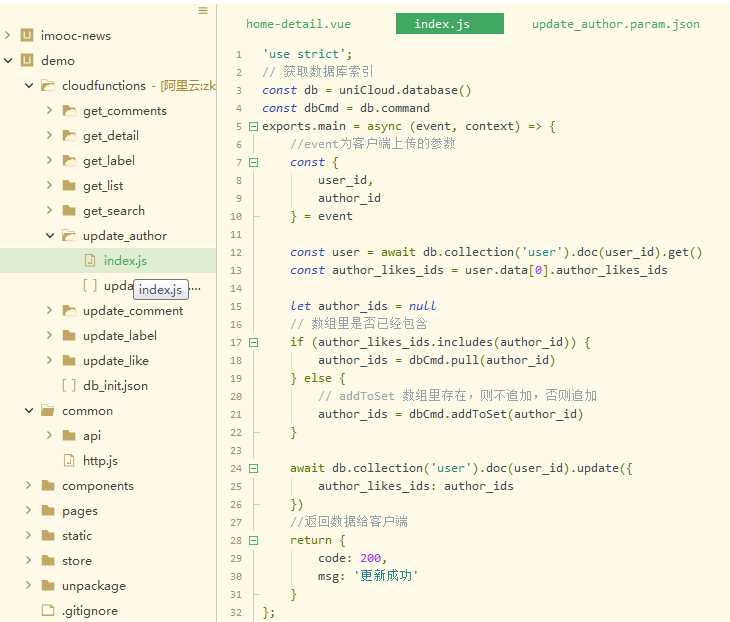Viewport: 730px width, 622px height.
Task: Expand the unpackage folder
Action: 28,585
